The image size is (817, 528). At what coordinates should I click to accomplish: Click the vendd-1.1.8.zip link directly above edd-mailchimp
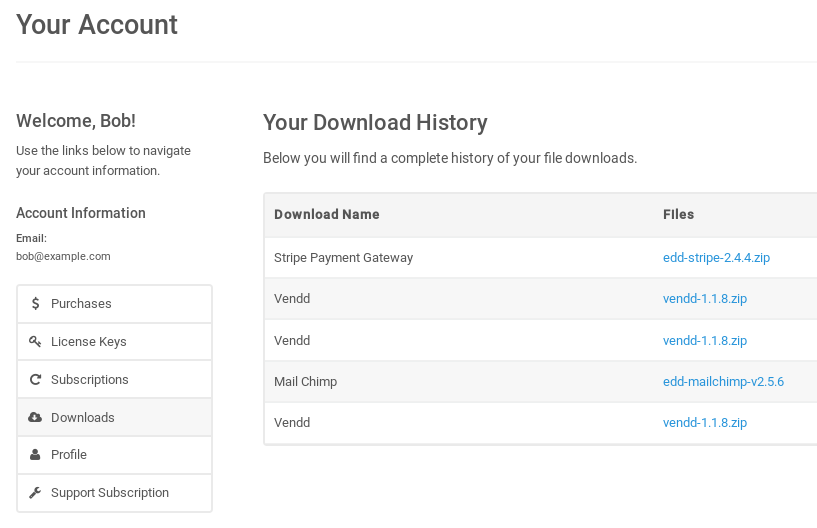pos(705,341)
